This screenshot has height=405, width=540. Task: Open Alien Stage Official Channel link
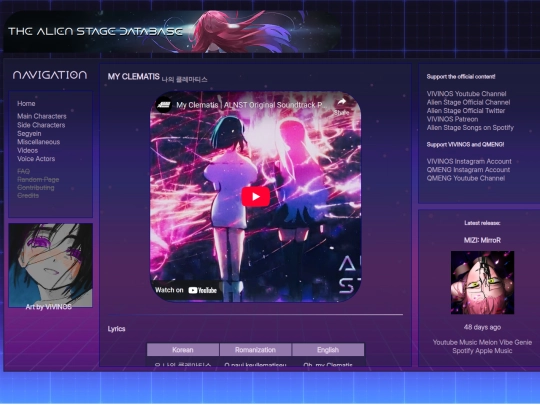468,102
